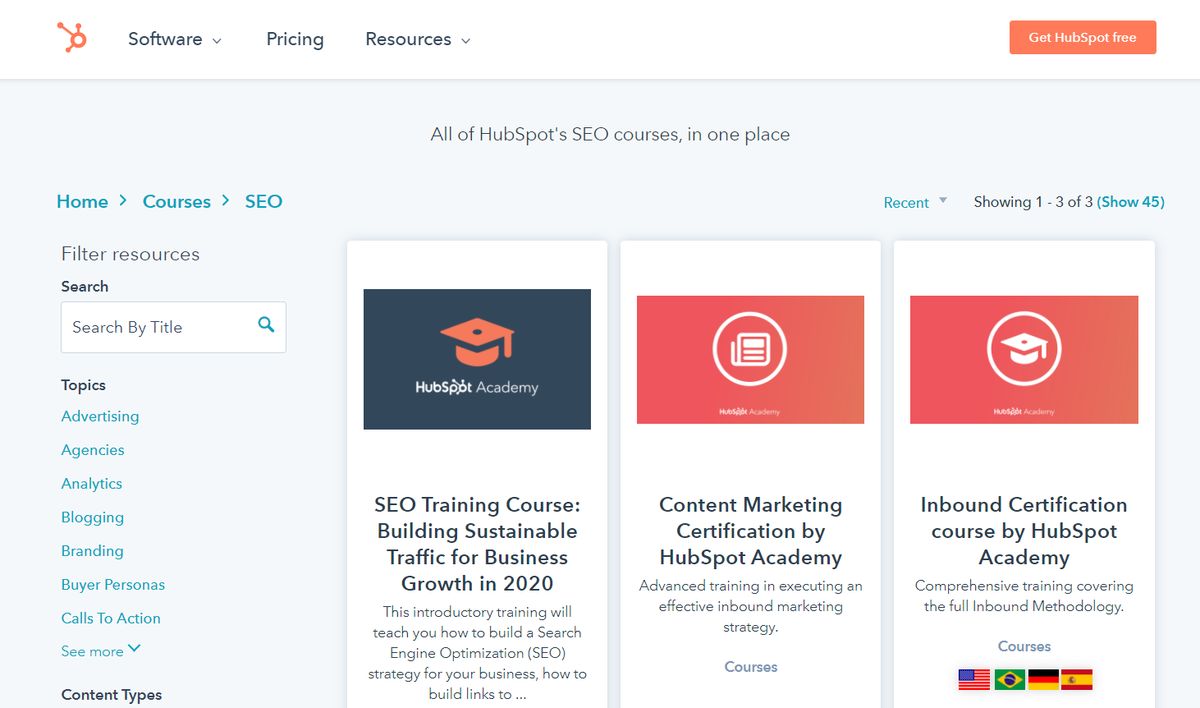Open Content Marketing Certification title
Image resolution: width=1200 pixels, height=708 pixels.
(751, 531)
